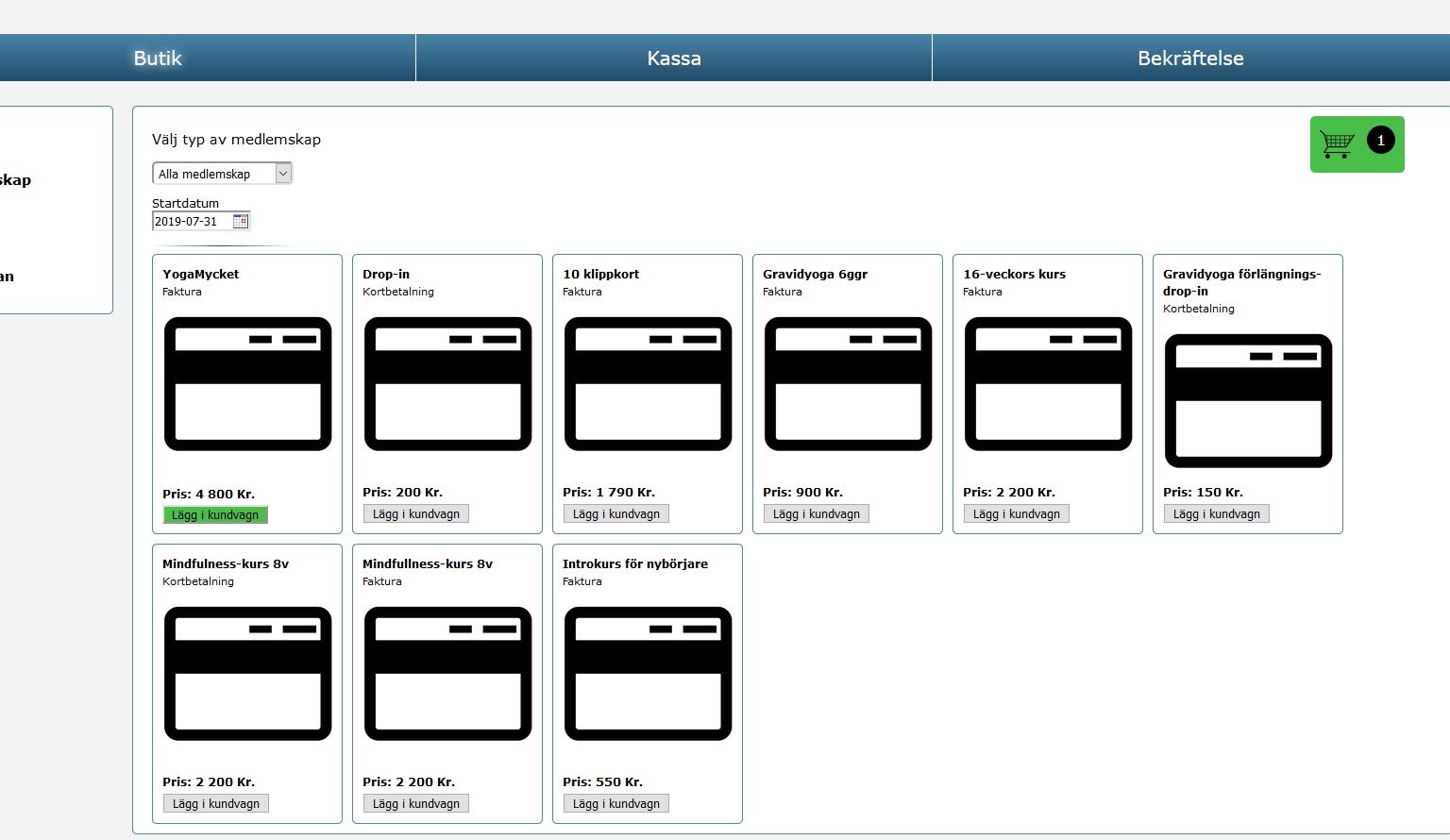Add Drop-in to the cart
The height and width of the screenshot is (840, 1450).
pyautogui.click(x=415, y=514)
